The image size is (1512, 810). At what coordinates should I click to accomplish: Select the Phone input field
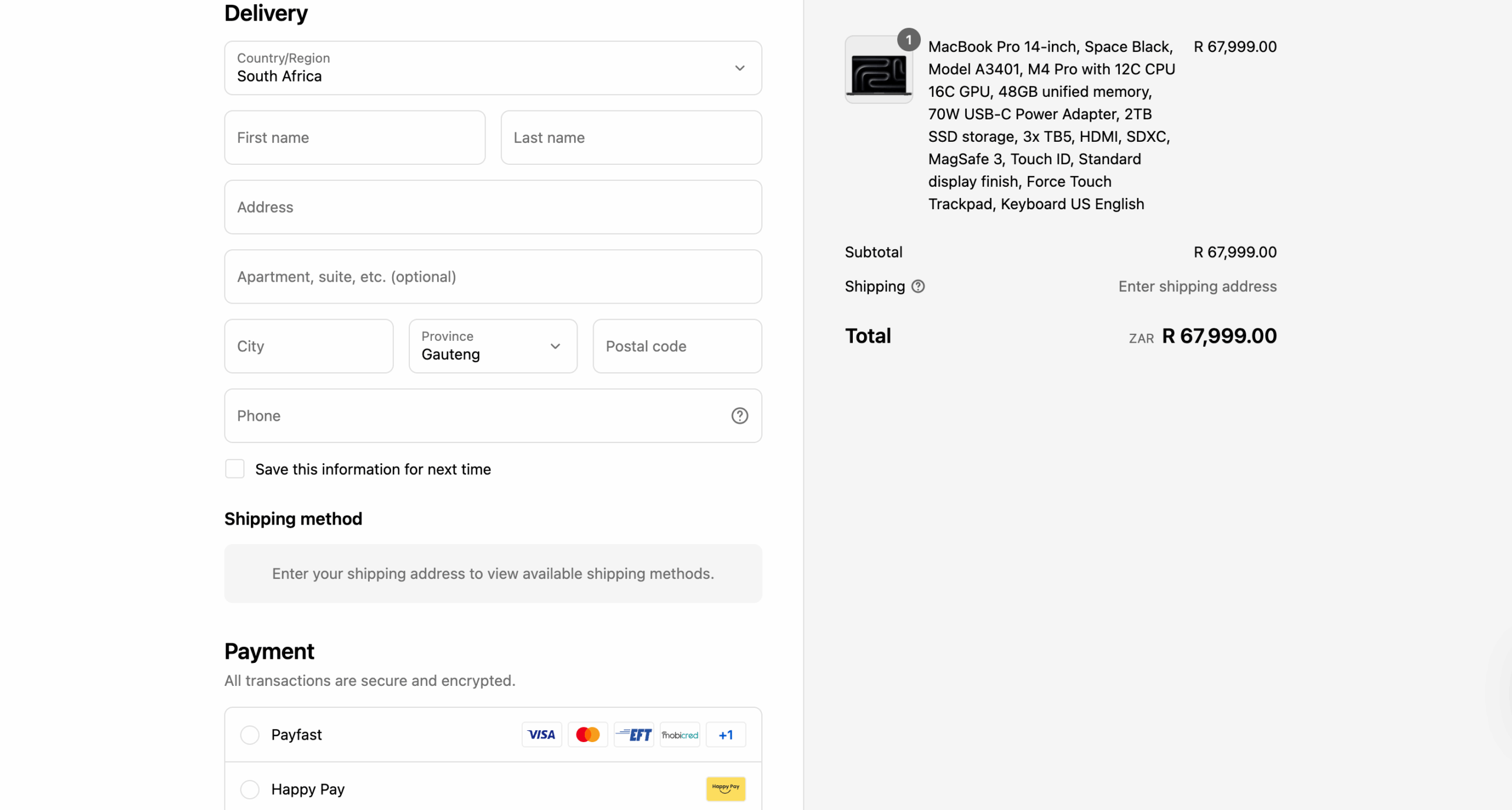click(493, 416)
